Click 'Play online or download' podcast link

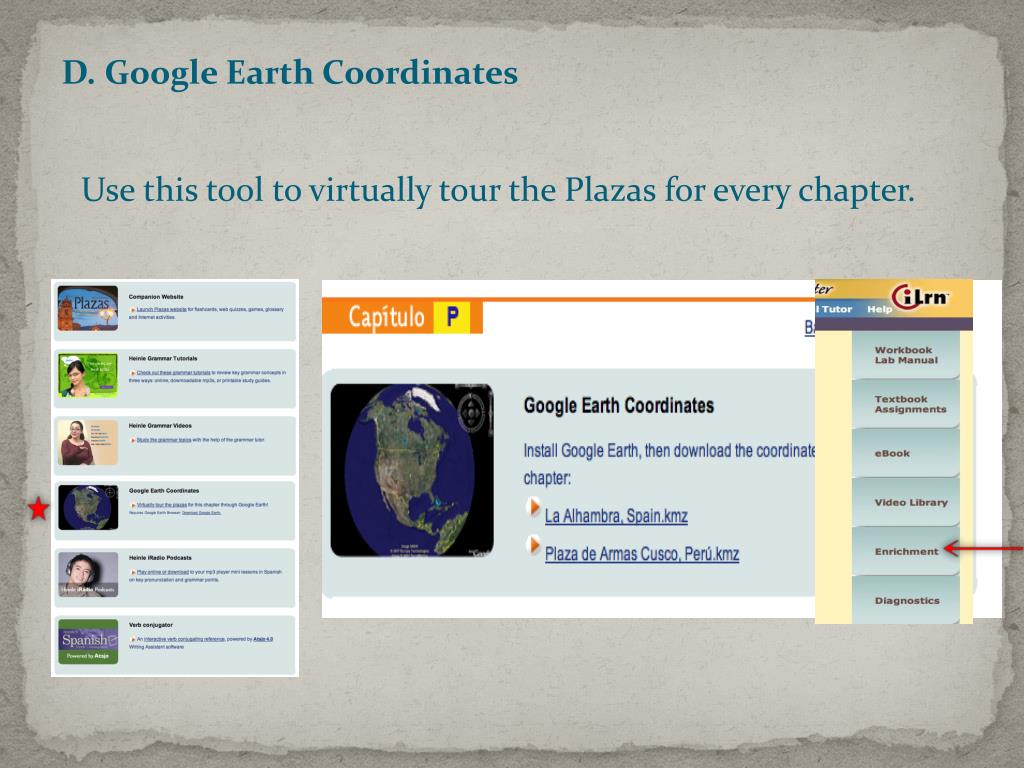[163, 571]
